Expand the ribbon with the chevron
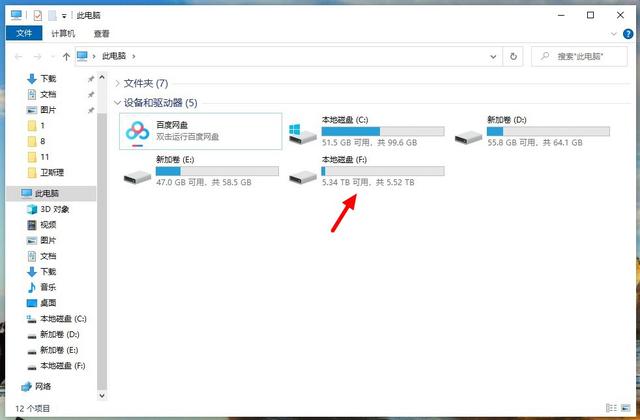The image size is (640, 420). 613,34
